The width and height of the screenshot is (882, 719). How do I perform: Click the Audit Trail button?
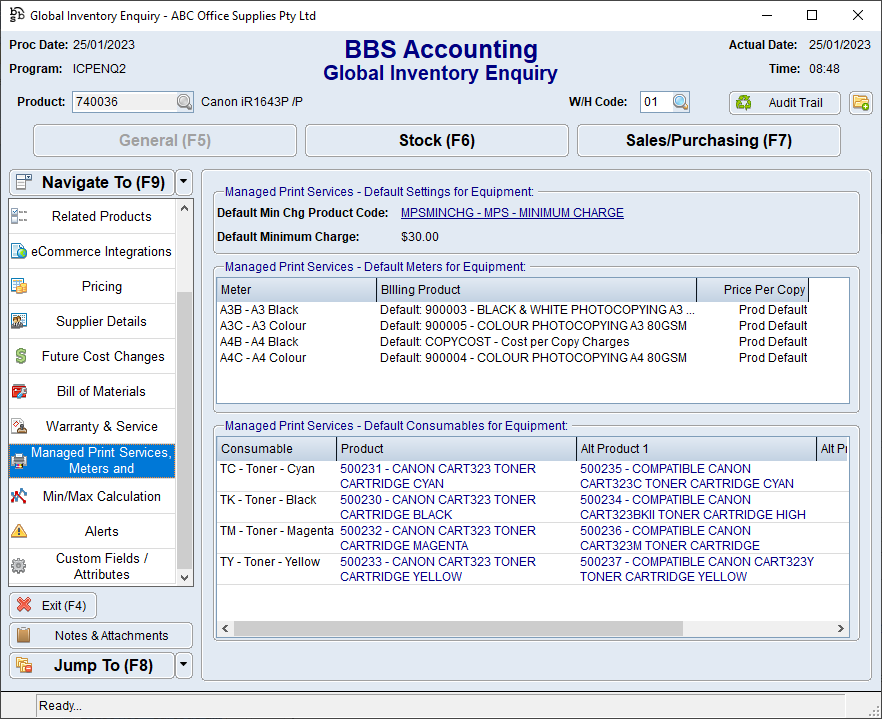click(784, 102)
